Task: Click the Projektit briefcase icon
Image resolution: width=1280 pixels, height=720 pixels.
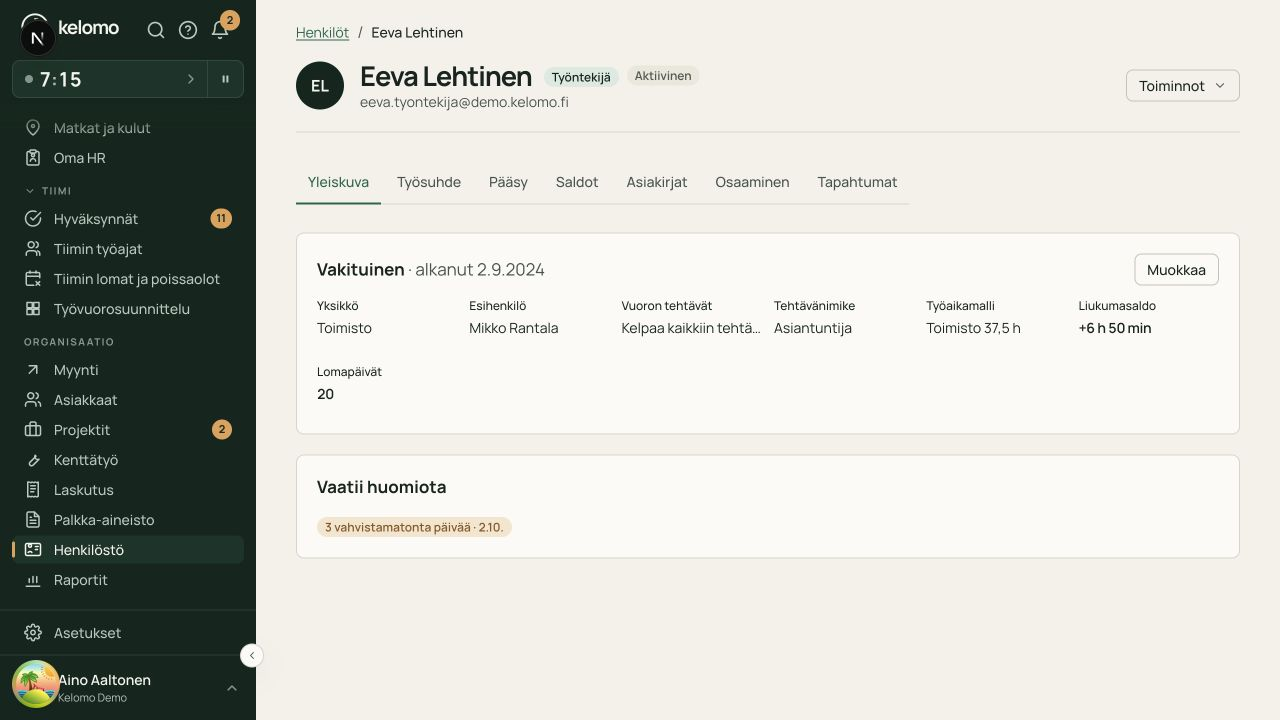Action: [33, 430]
